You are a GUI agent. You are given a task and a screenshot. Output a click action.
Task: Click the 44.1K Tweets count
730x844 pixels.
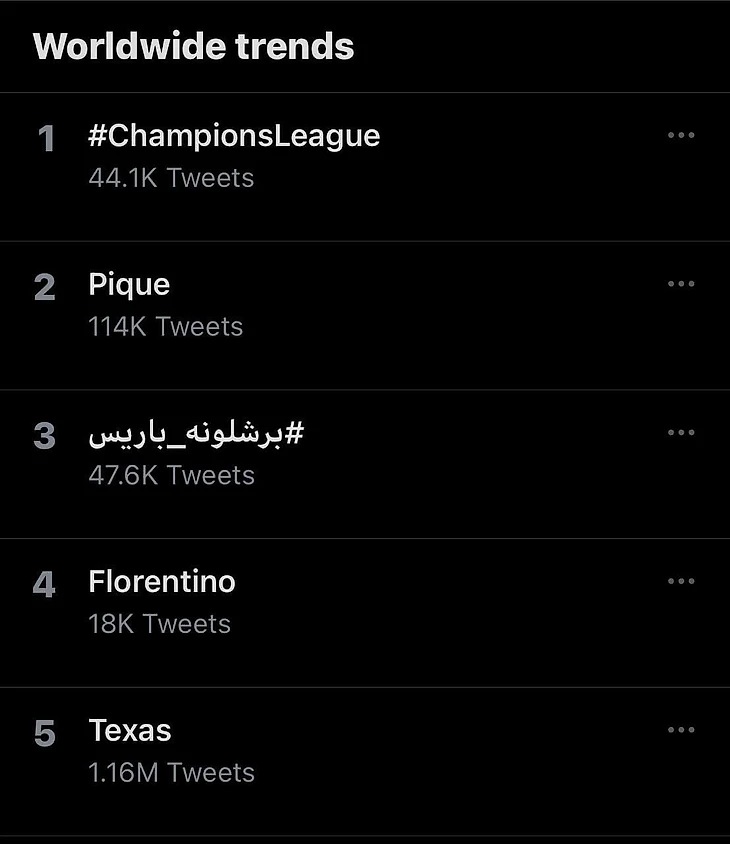point(171,178)
